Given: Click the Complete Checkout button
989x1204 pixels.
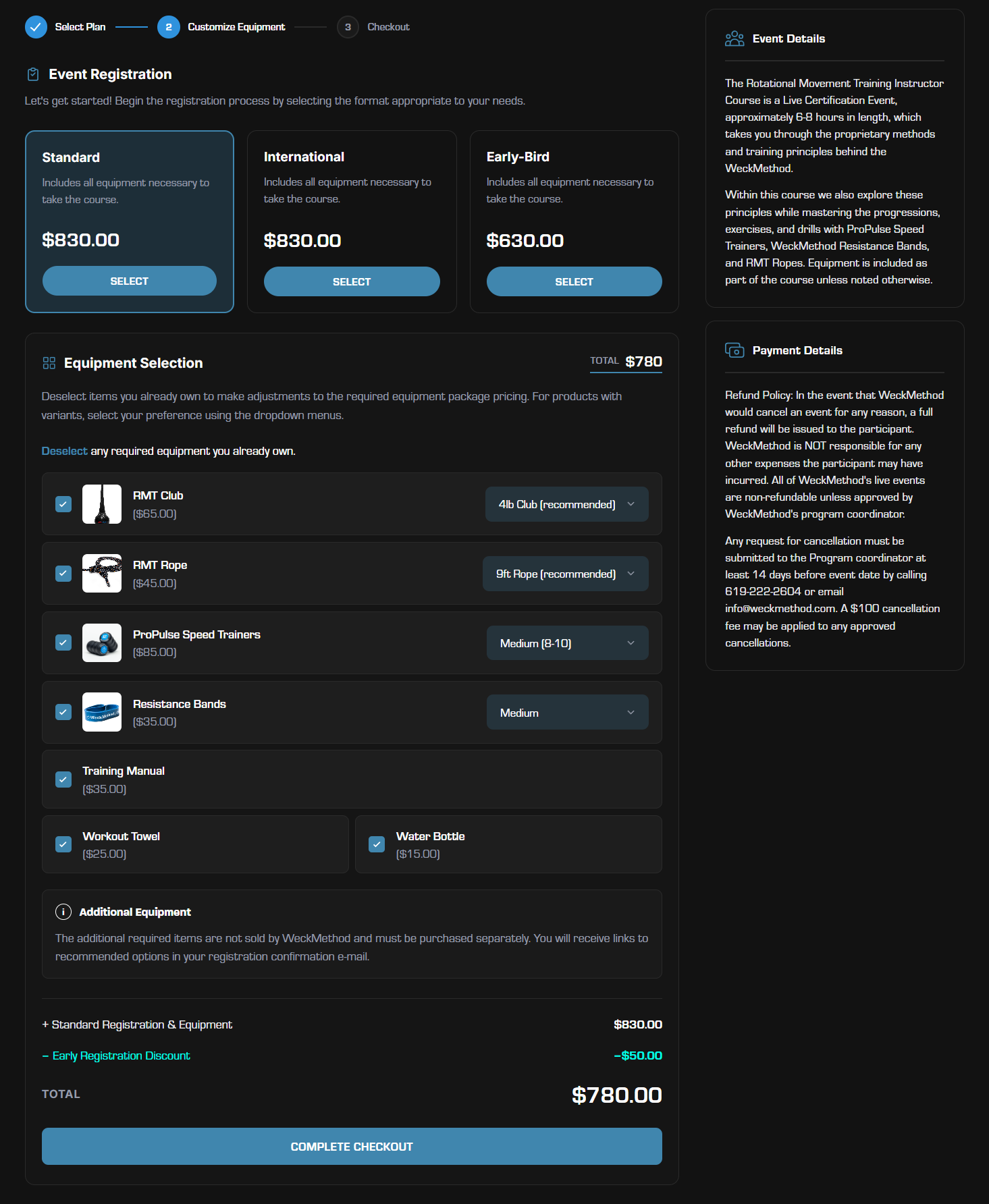Looking at the screenshot, I should [x=352, y=1146].
